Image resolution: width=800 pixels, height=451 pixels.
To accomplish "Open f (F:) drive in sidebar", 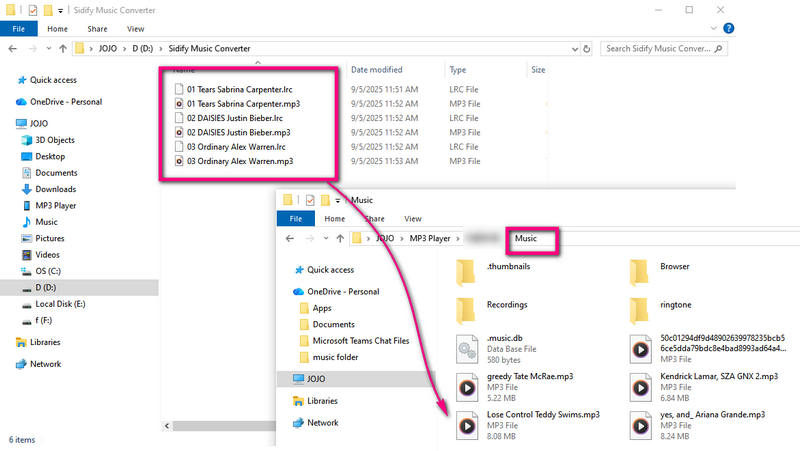I will pyautogui.click(x=43, y=320).
